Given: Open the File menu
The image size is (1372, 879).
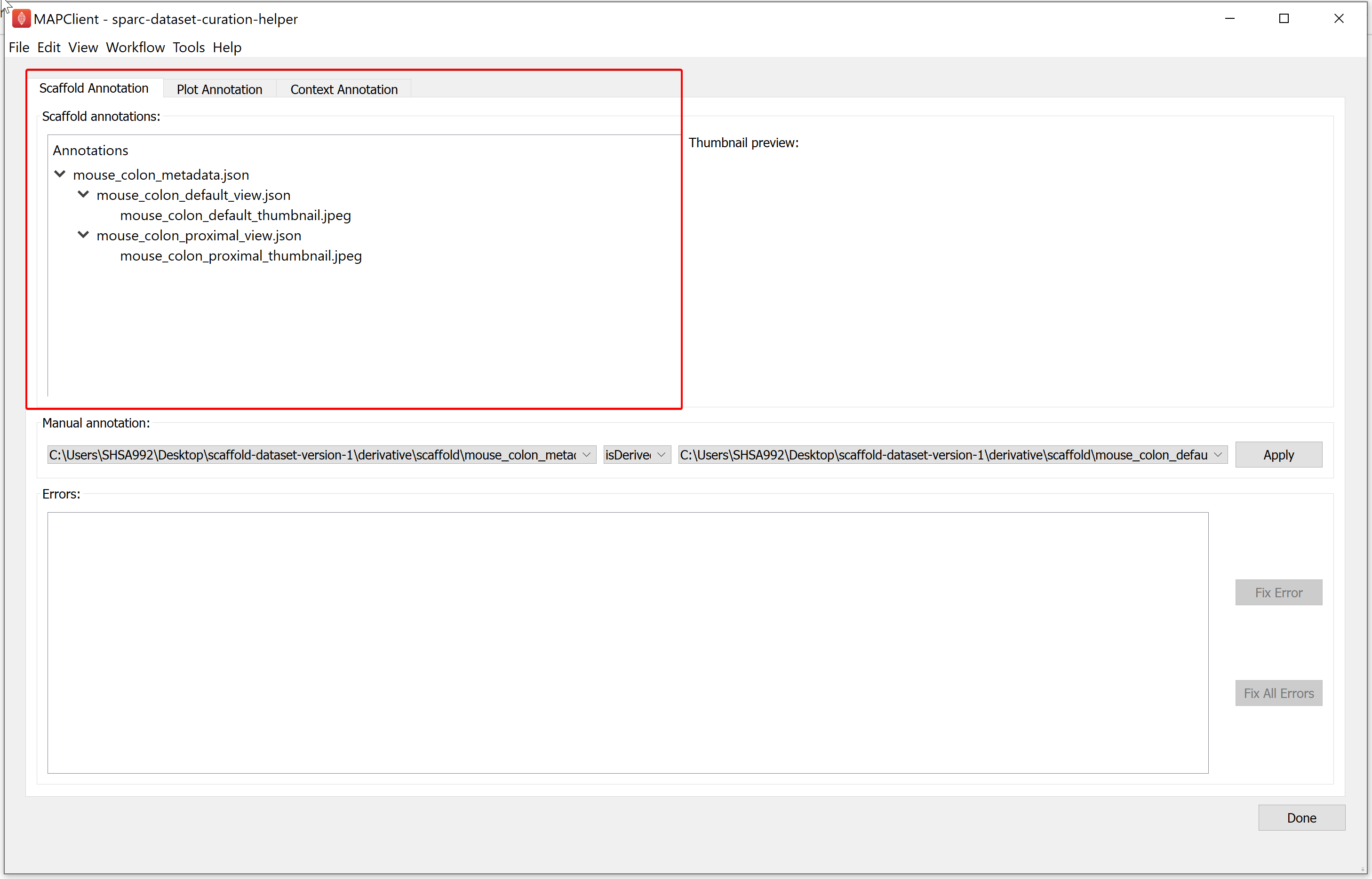Looking at the screenshot, I should pos(18,47).
